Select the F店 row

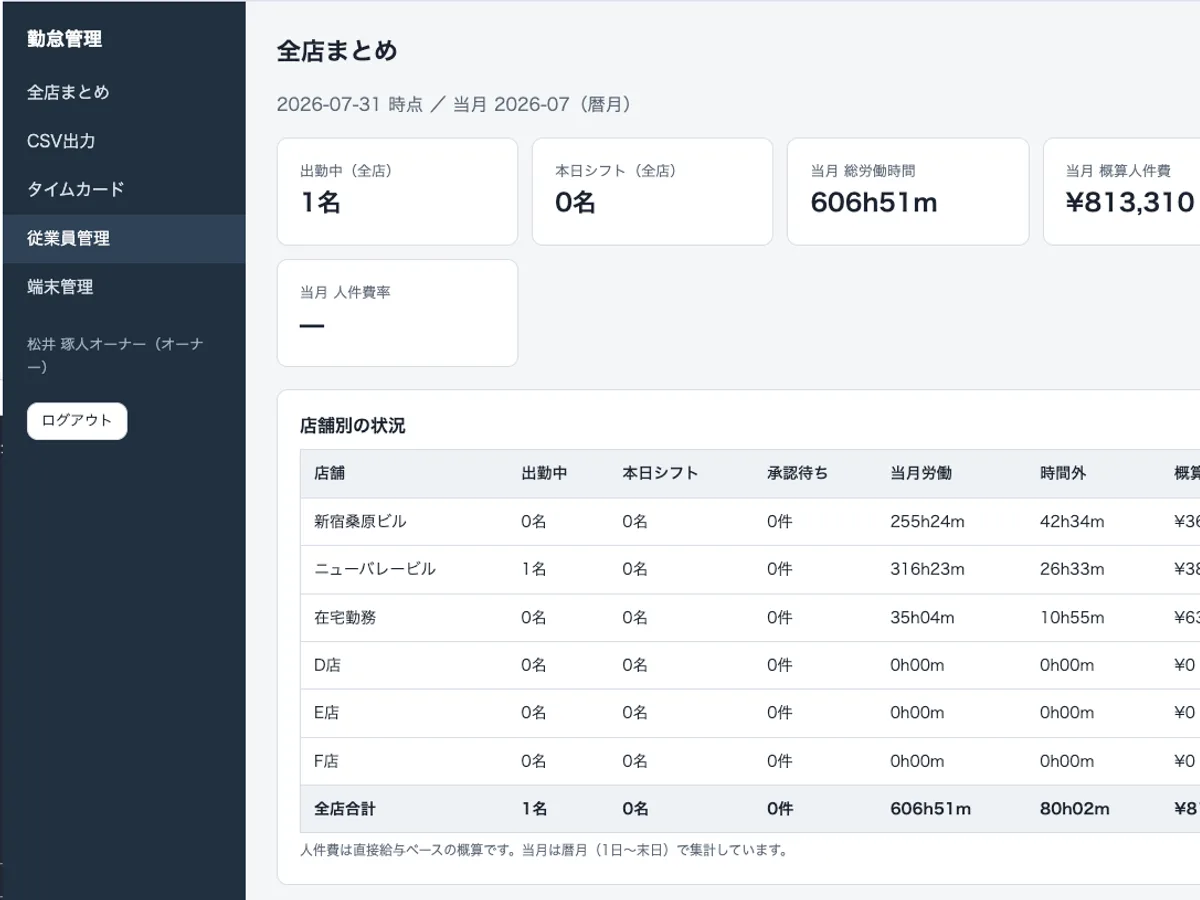point(750,762)
